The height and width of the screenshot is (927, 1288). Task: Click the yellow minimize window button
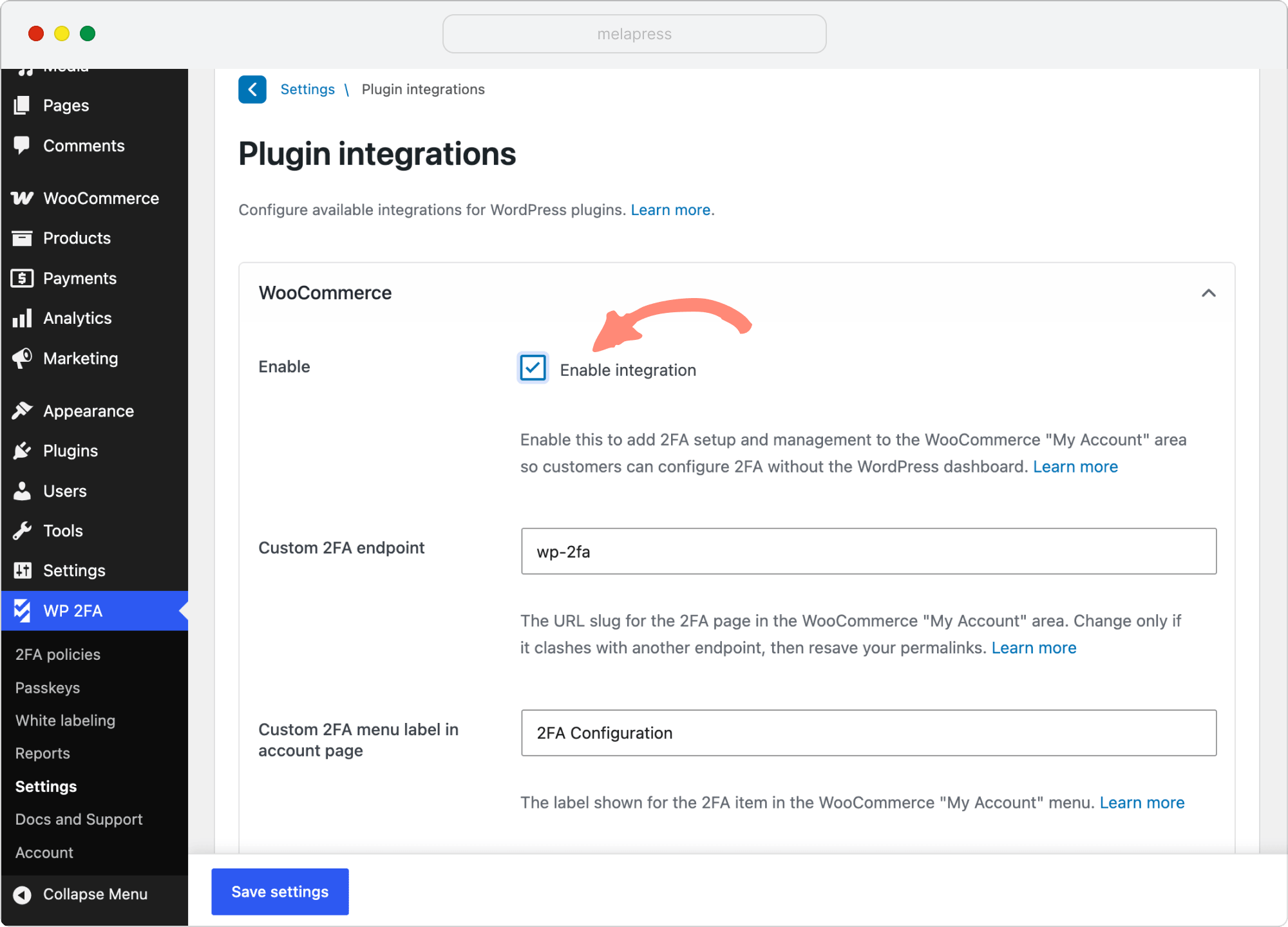[x=62, y=33]
